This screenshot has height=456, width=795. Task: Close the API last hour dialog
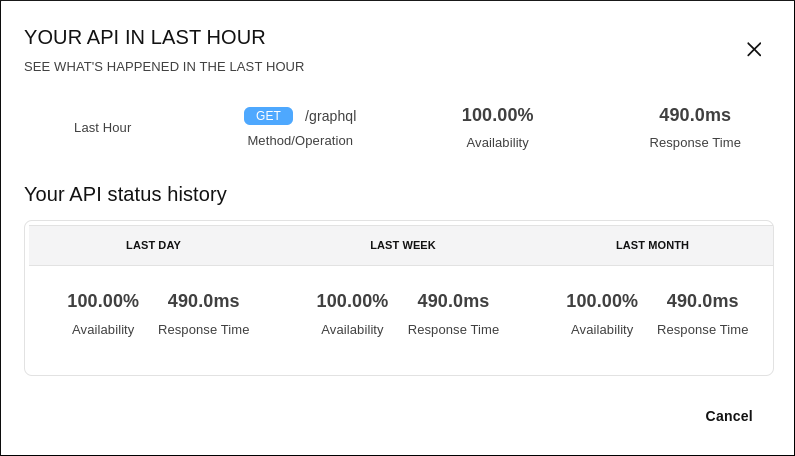click(x=754, y=49)
